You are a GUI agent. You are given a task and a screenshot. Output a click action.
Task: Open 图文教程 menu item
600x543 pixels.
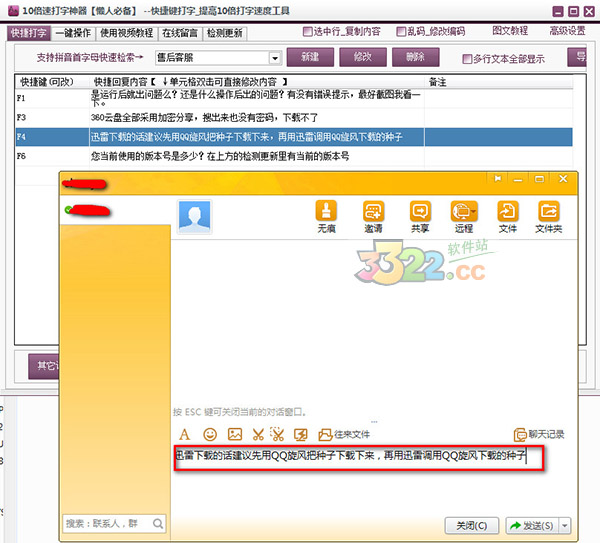510,31
